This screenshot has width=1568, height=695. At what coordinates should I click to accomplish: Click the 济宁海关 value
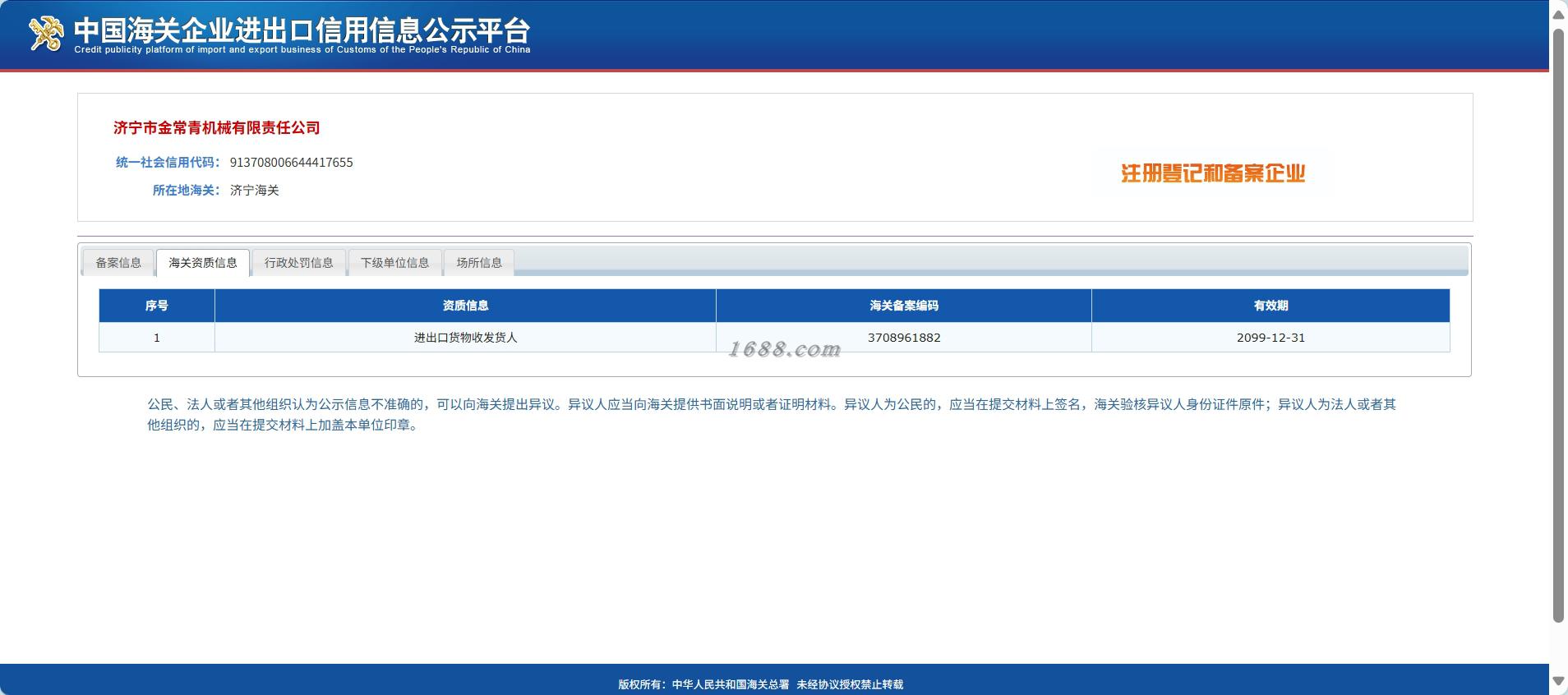(255, 191)
